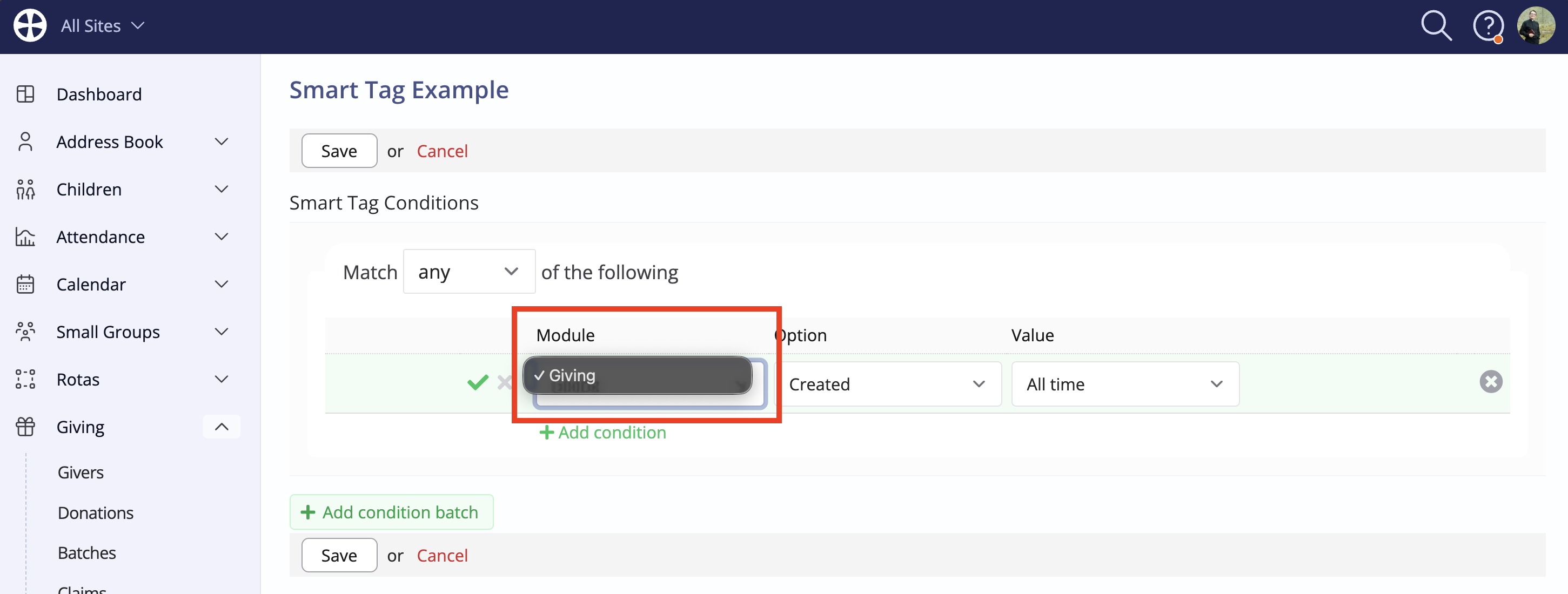This screenshot has height=594, width=1568.
Task: Click the Smart Tag Example heading
Action: pos(399,90)
